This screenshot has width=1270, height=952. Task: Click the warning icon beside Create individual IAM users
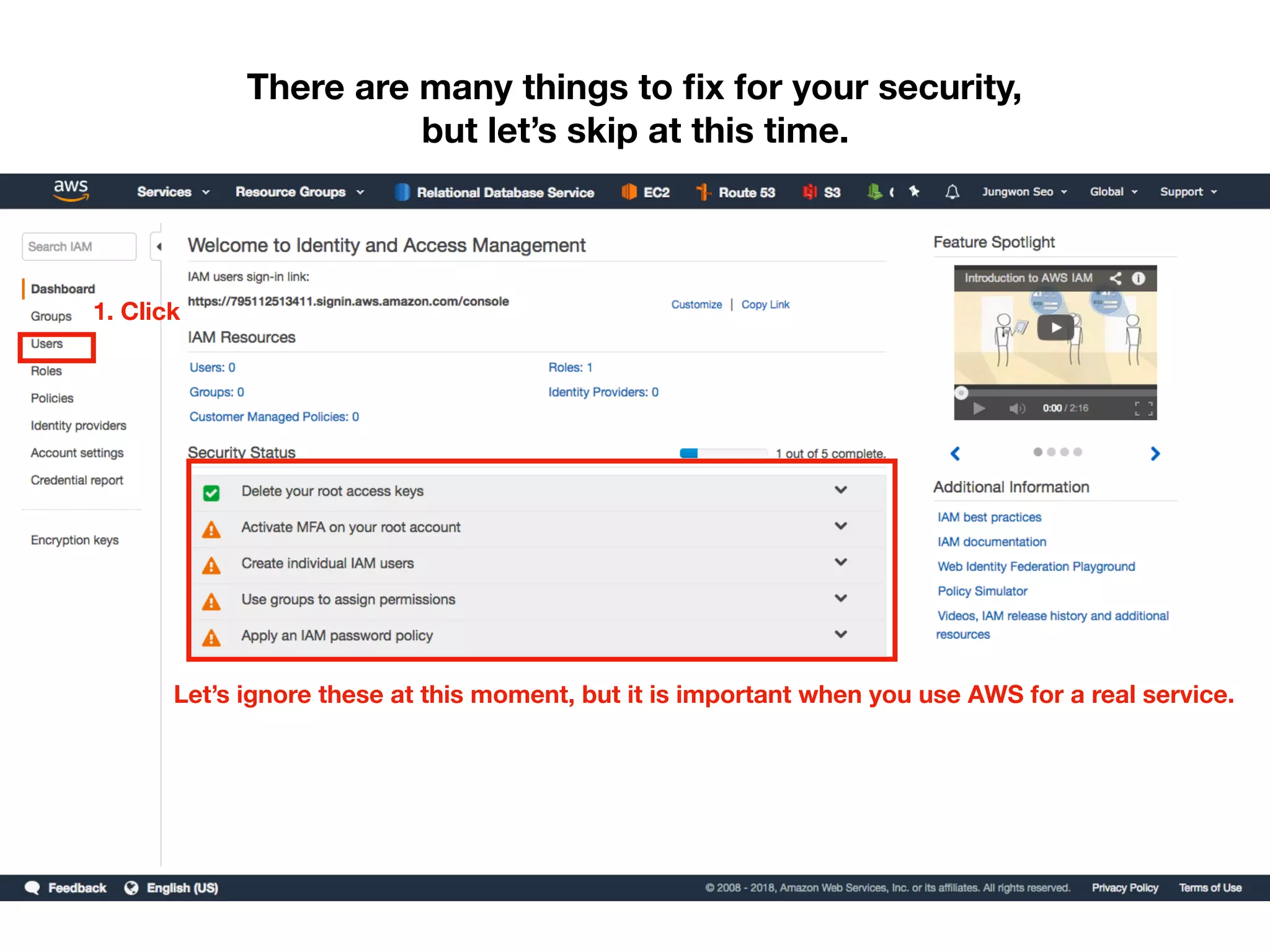211,565
